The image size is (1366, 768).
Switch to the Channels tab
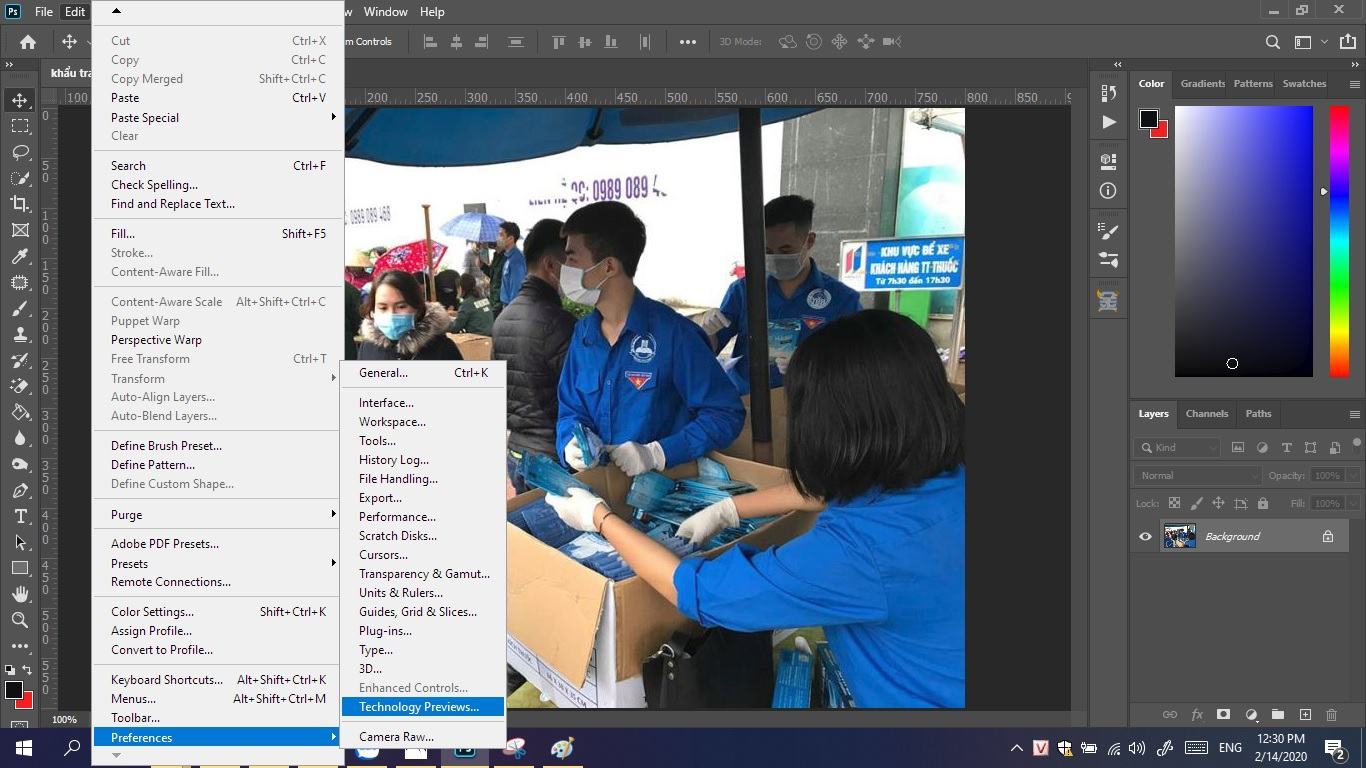(x=1206, y=413)
